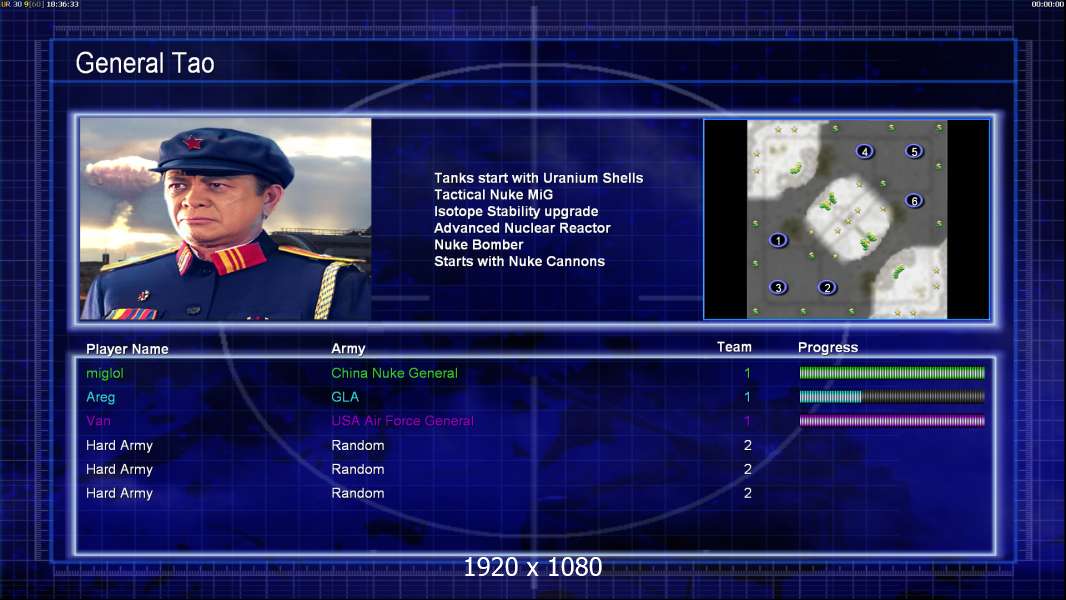
Task: Select player name Van
Action: pyautogui.click(x=98, y=421)
